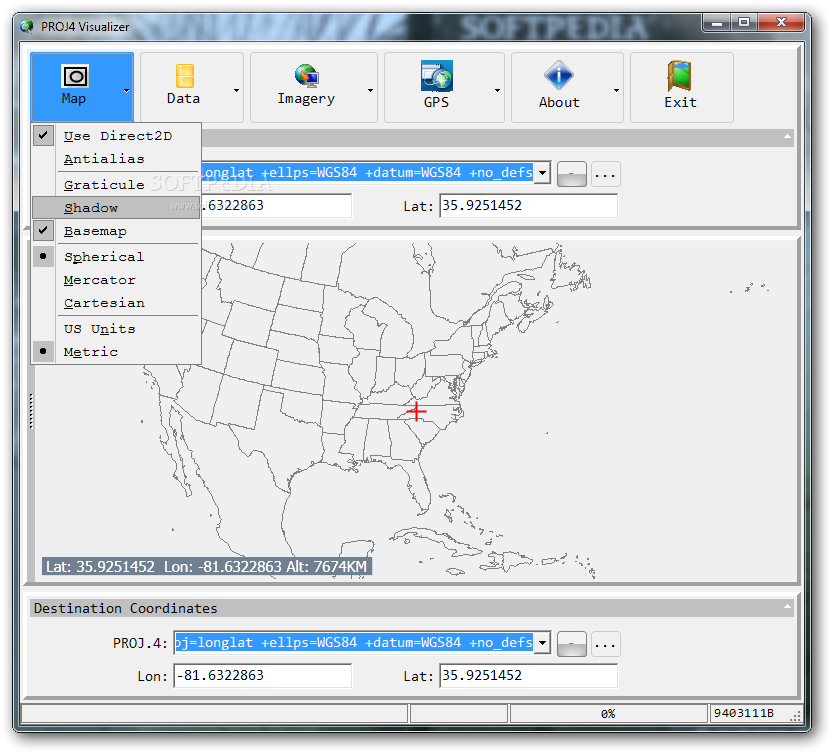Select the Spherical view mode
This screenshot has height=753, width=832.
coord(116,257)
